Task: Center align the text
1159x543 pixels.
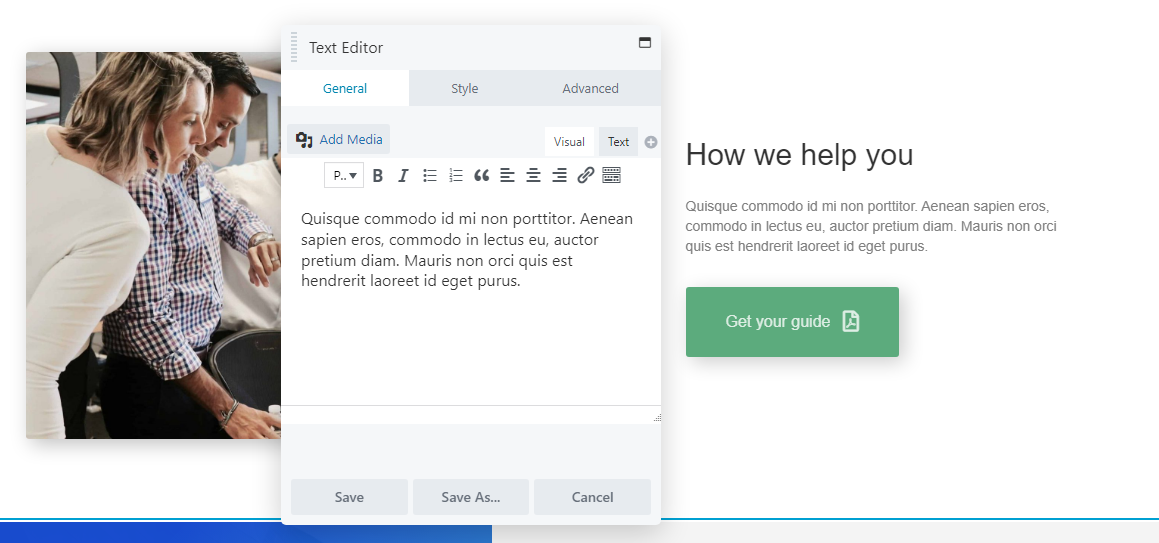Action: (x=534, y=176)
